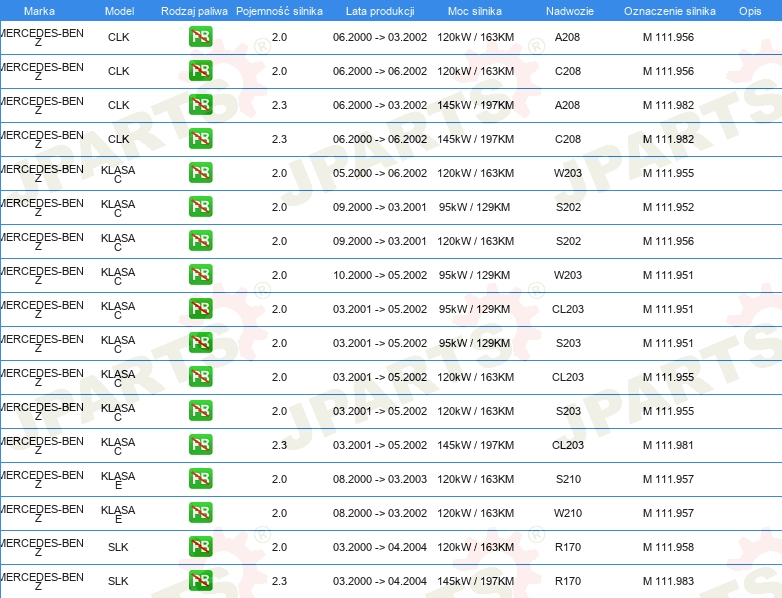Select engine code M 111.952

[x=668, y=207]
